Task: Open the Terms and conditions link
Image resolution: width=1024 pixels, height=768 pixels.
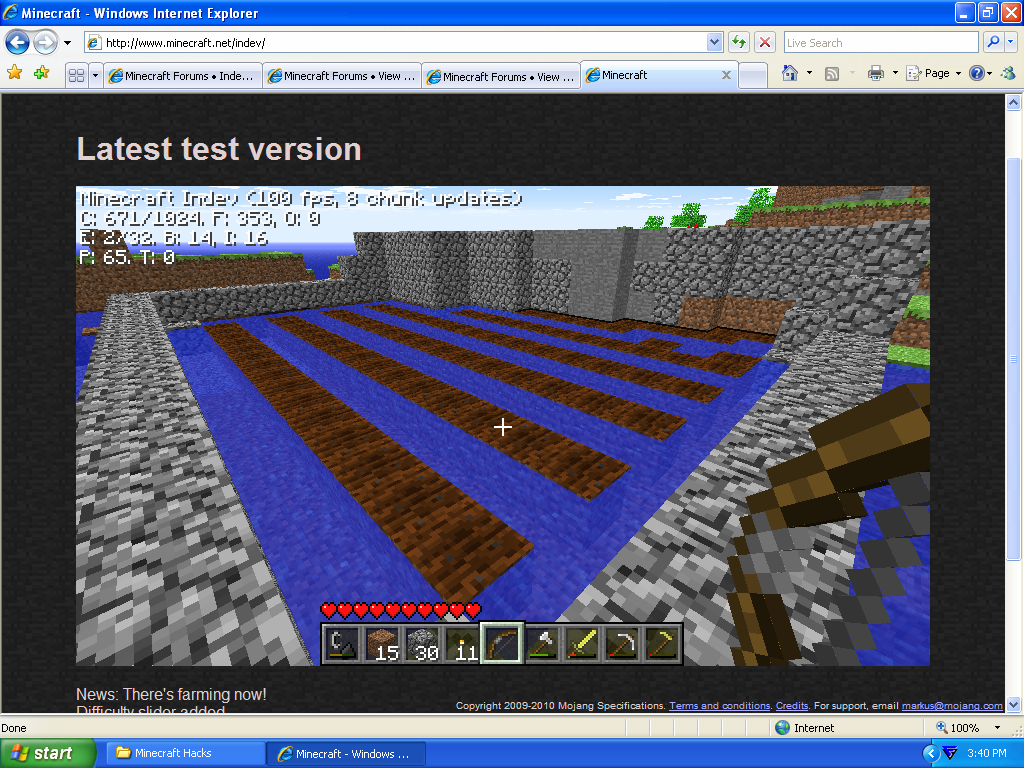Action: pyautogui.click(x=719, y=705)
